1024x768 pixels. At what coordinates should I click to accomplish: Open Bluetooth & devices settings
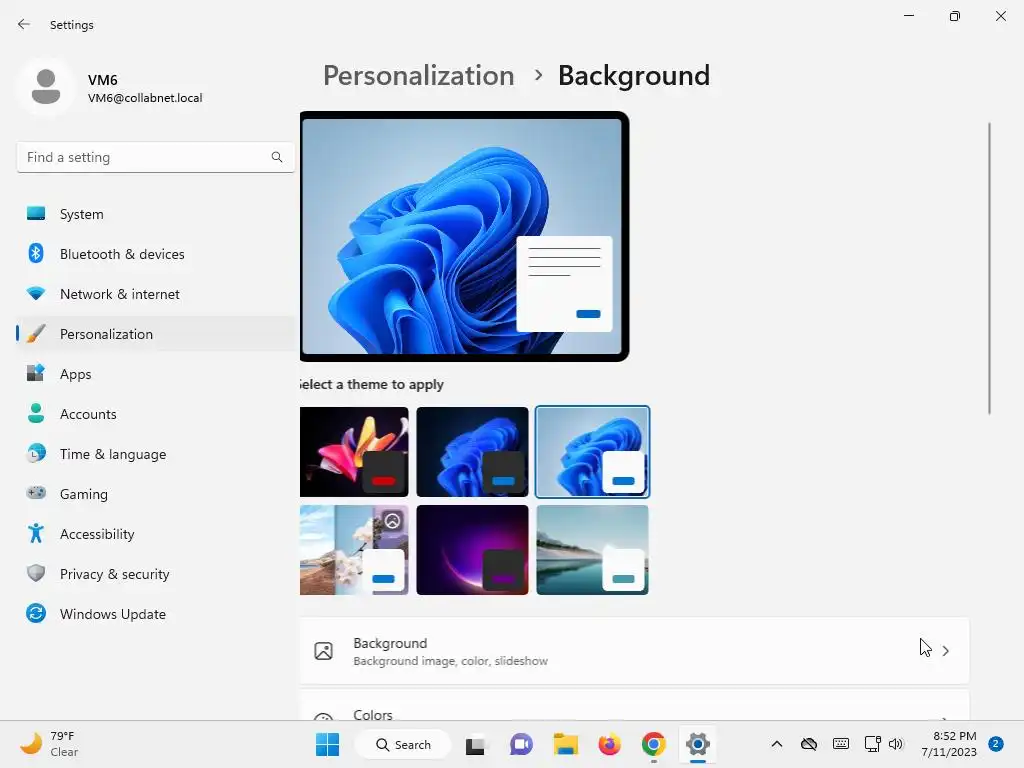click(x=155, y=254)
